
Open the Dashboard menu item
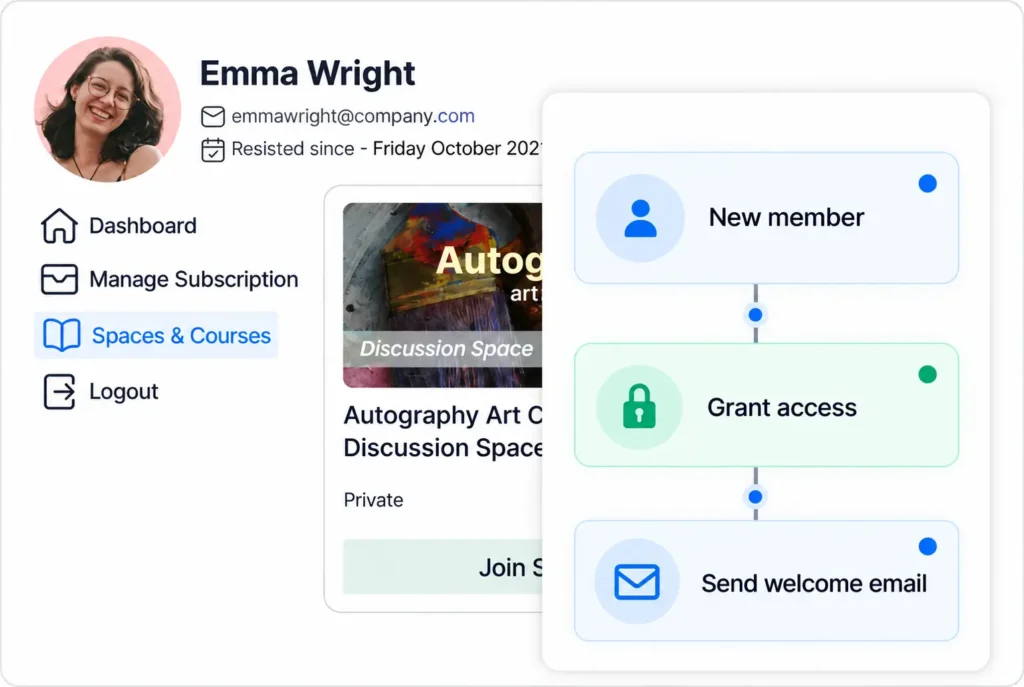click(119, 226)
